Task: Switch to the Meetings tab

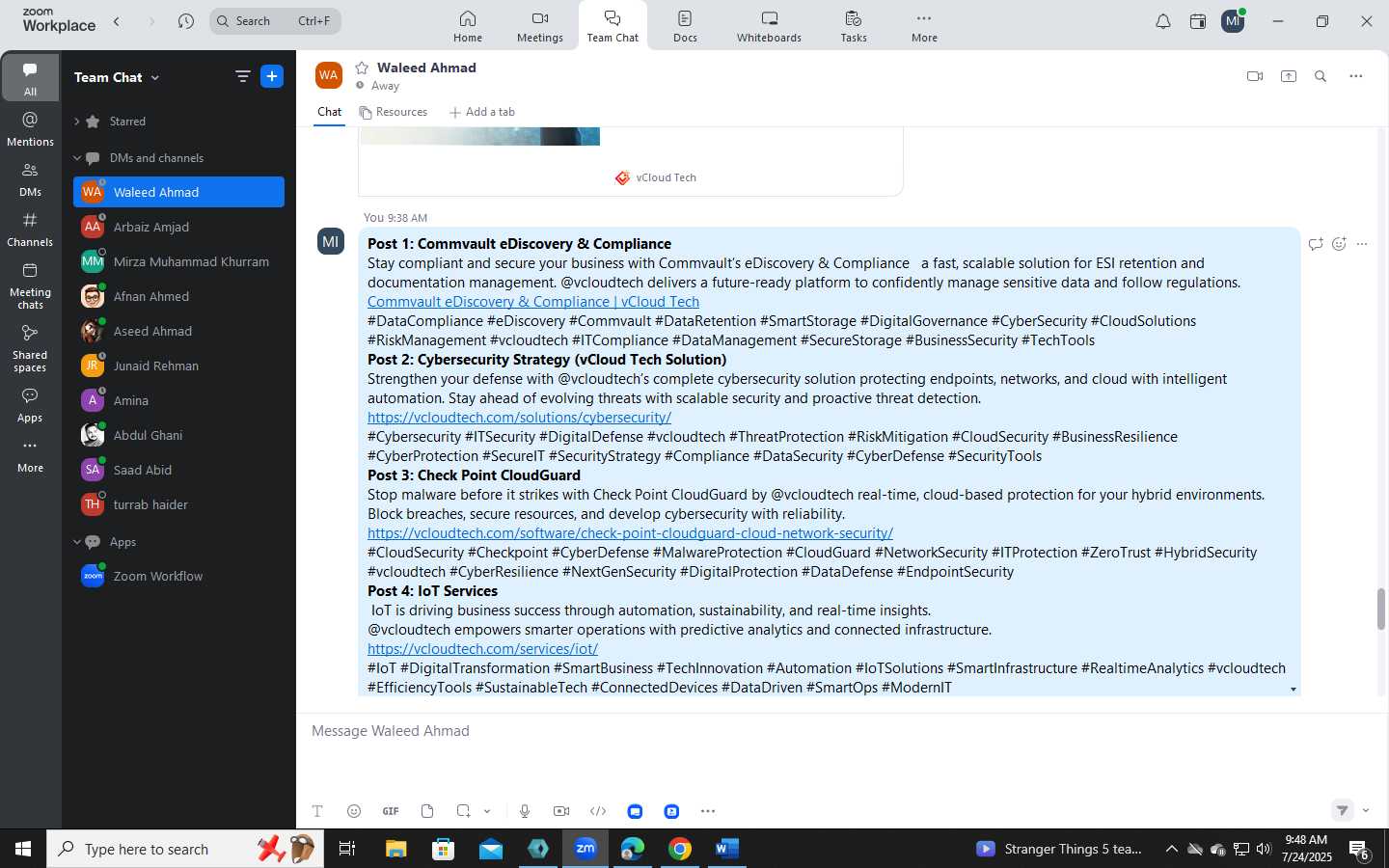Action: click(540, 26)
